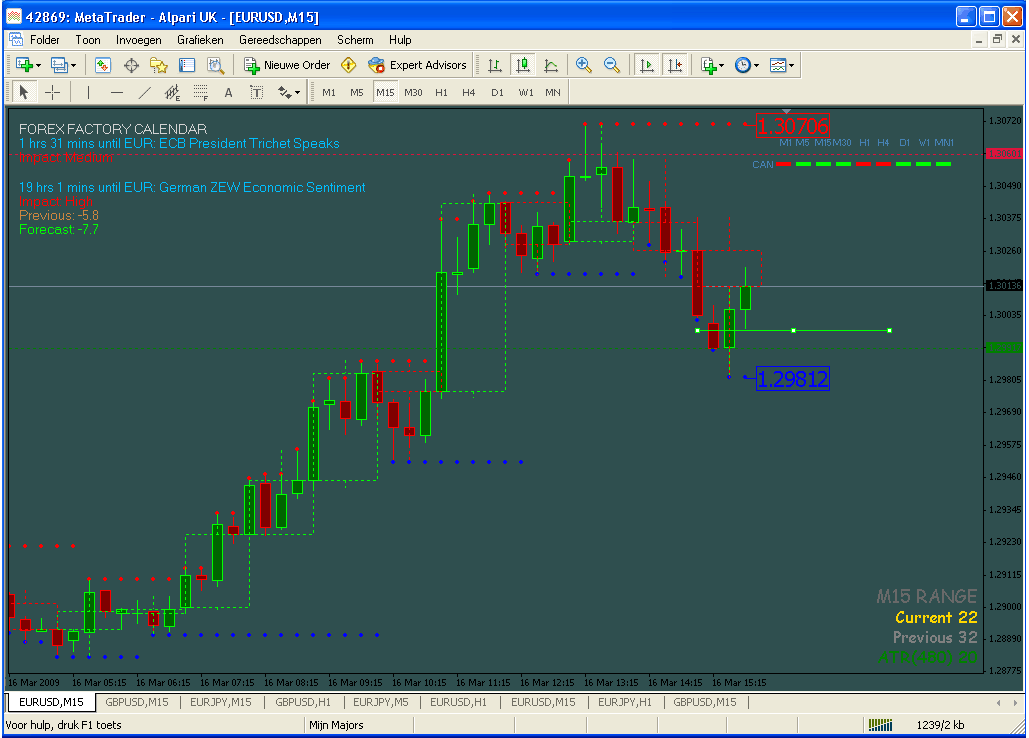The width and height of the screenshot is (1029, 738).
Task: Click the Data Window crosshair-circle icon
Action: (x=131, y=65)
